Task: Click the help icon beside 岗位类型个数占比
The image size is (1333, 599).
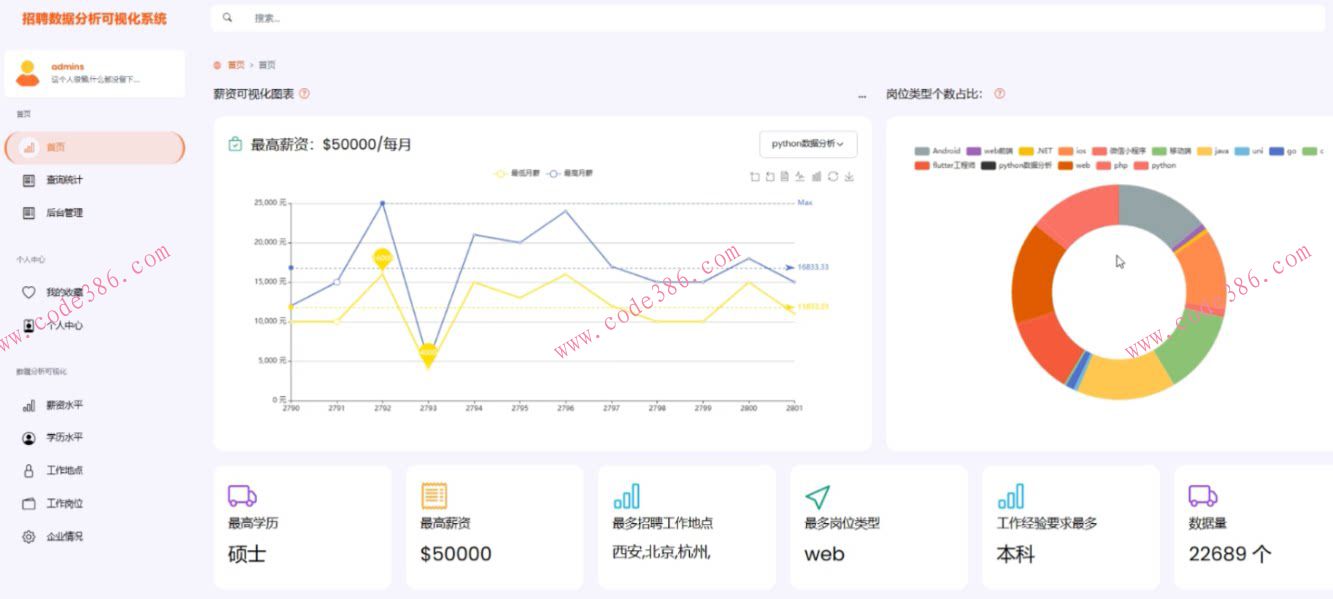Action: coord(999,93)
